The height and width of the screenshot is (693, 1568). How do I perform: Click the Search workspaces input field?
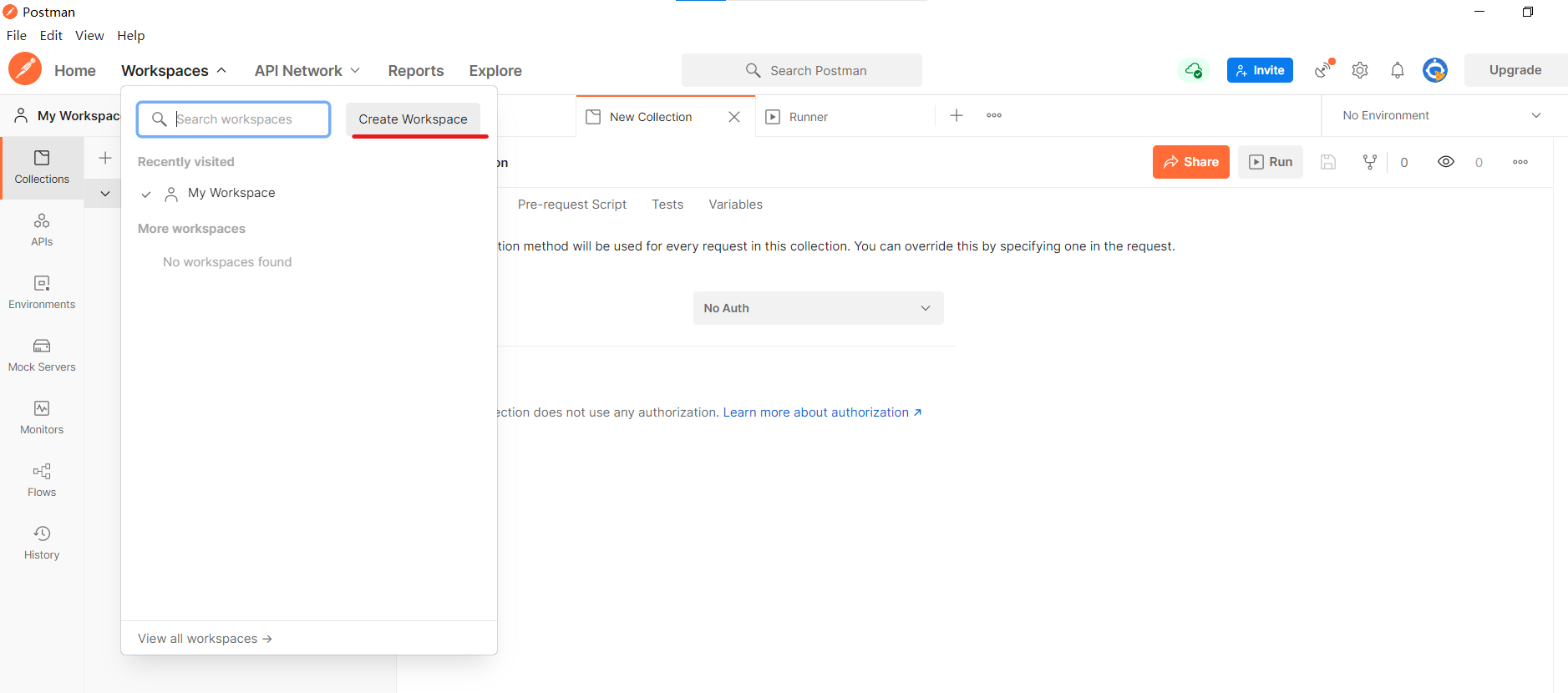coord(234,119)
